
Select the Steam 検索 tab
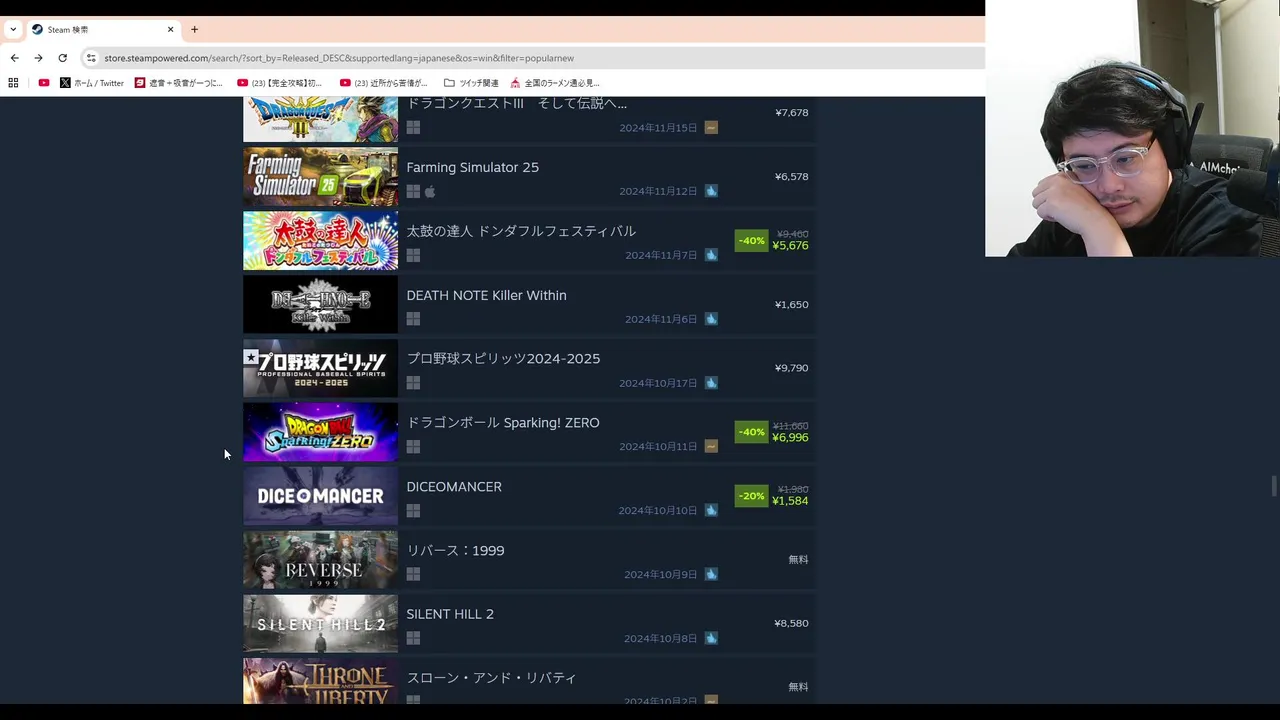pos(102,29)
